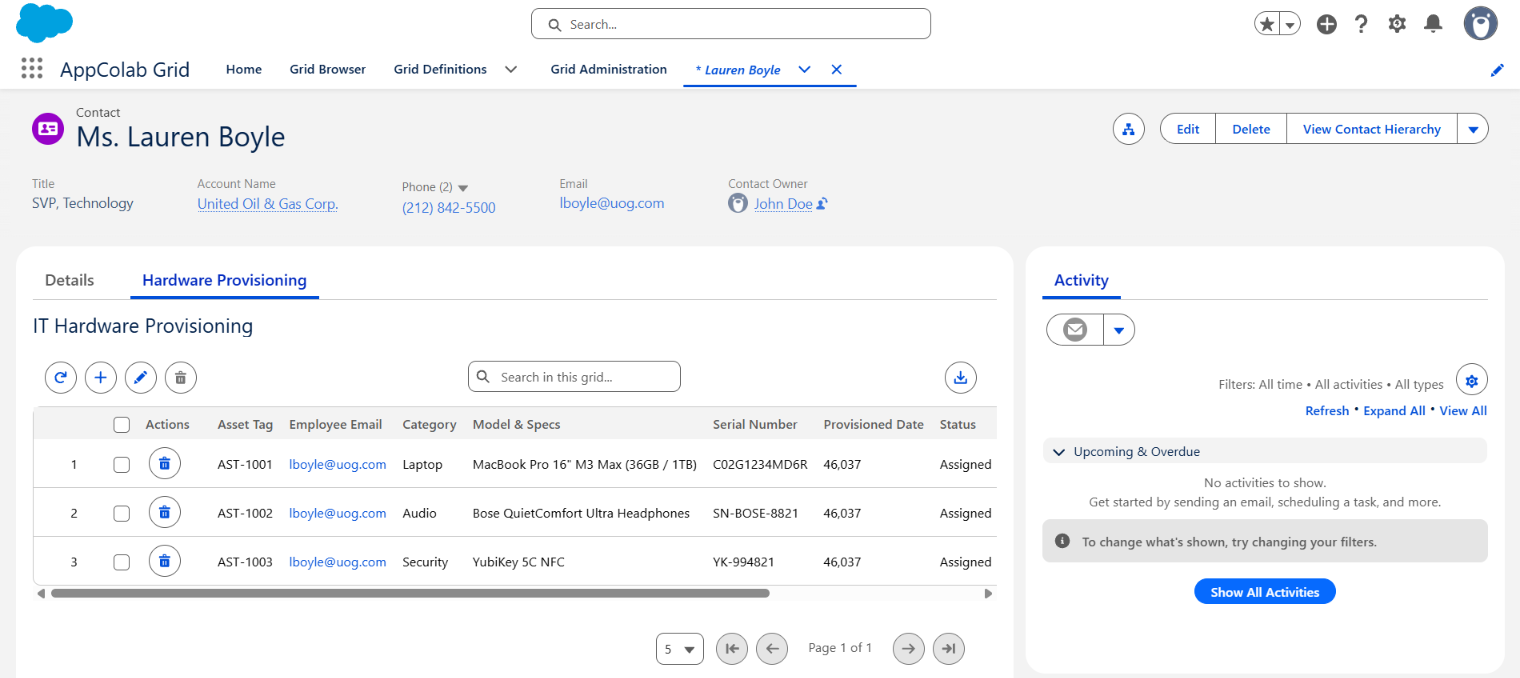The height and width of the screenshot is (678, 1520).
Task: Check the box for row AST-1002
Action: click(122, 513)
